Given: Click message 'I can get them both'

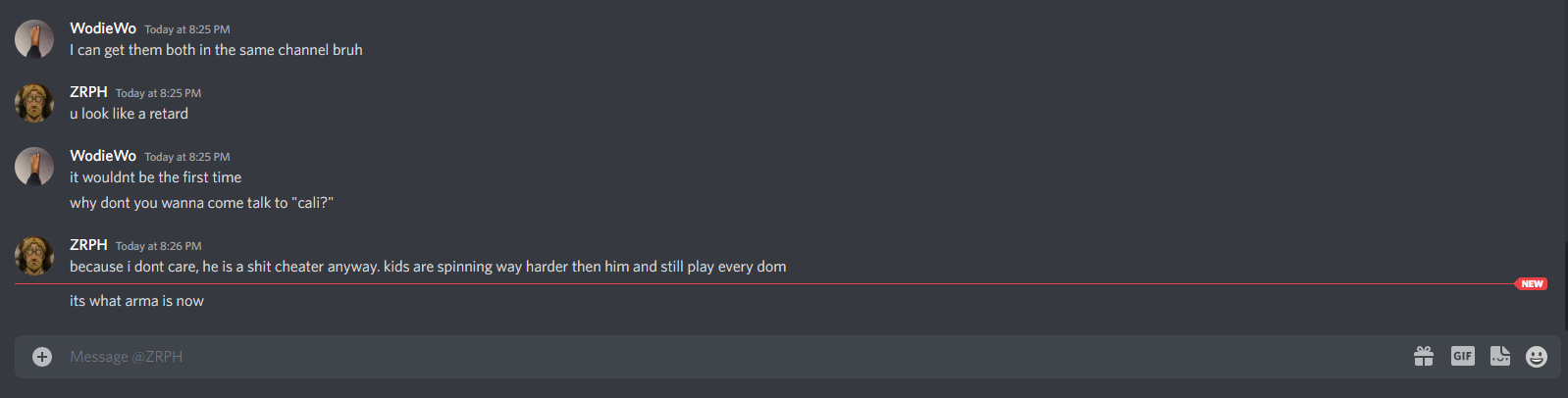Looking at the screenshot, I should click(x=216, y=50).
